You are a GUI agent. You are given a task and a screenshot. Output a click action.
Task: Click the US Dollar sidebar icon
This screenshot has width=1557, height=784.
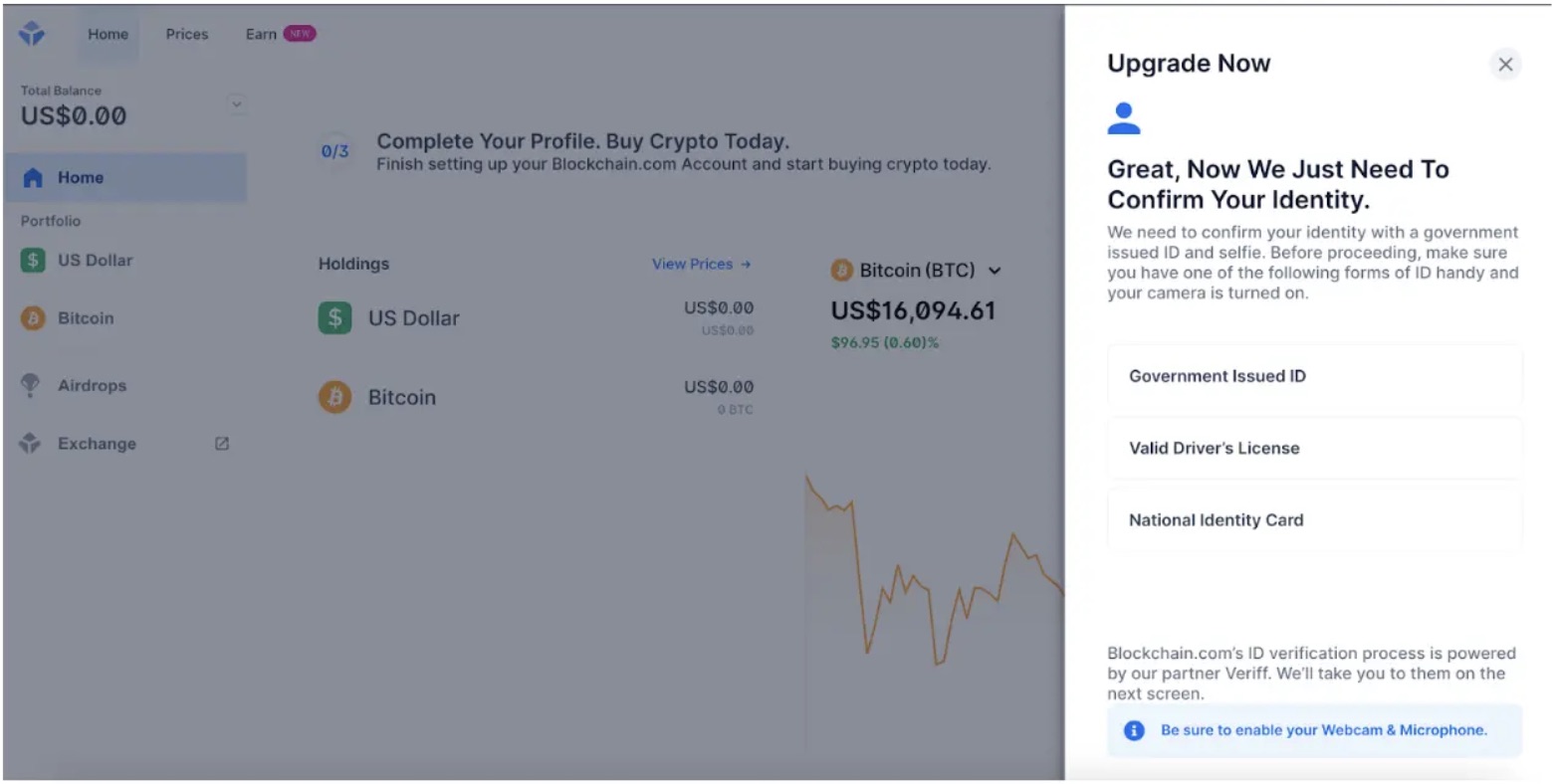(33, 261)
